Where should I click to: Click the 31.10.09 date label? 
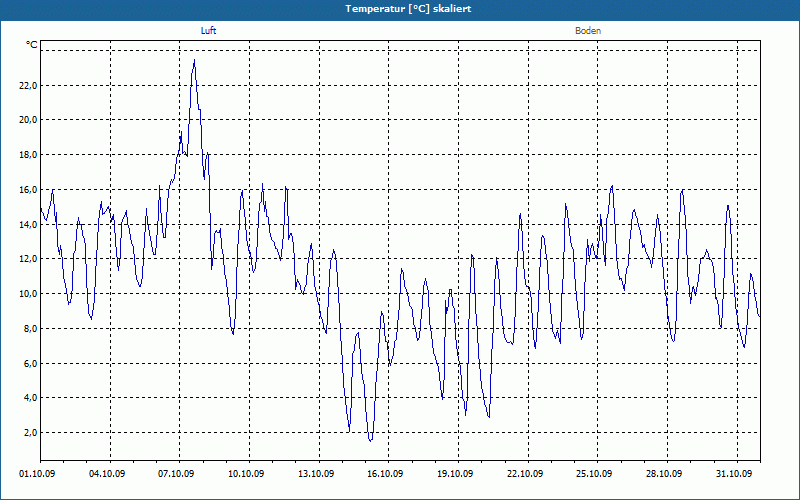[x=734, y=474]
